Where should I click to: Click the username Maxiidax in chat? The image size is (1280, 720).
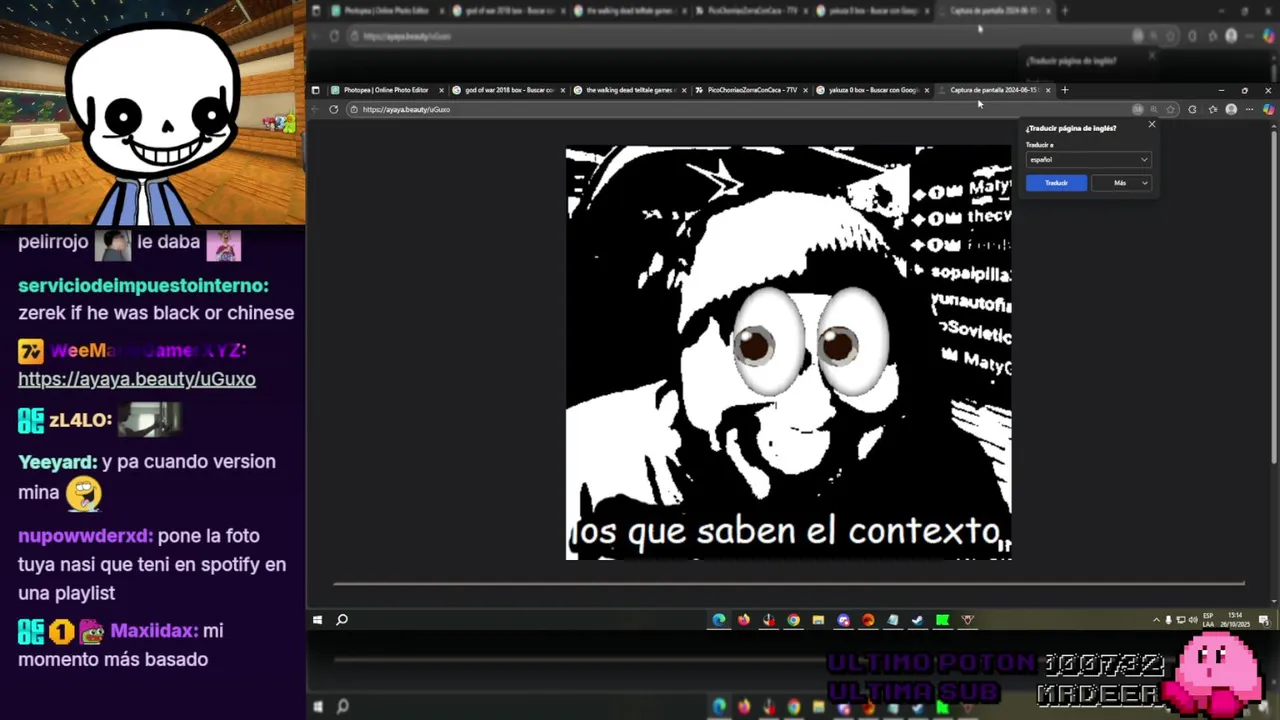point(154,631)
